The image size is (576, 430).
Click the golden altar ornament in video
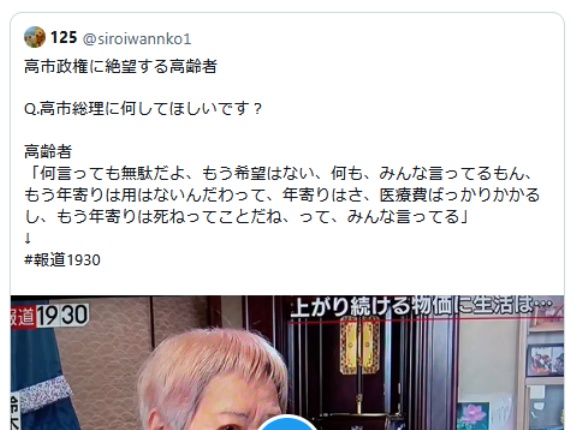click(x=360, y=346)
